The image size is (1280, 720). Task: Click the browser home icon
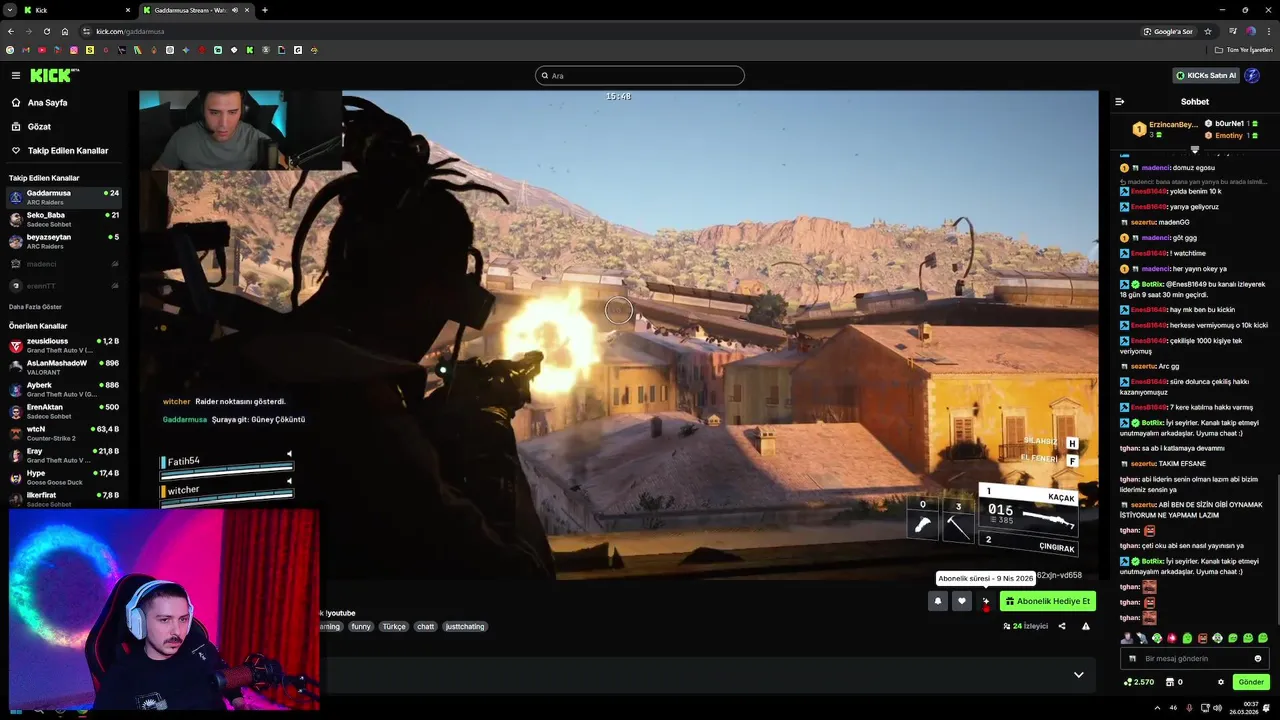tap(65, 31)
